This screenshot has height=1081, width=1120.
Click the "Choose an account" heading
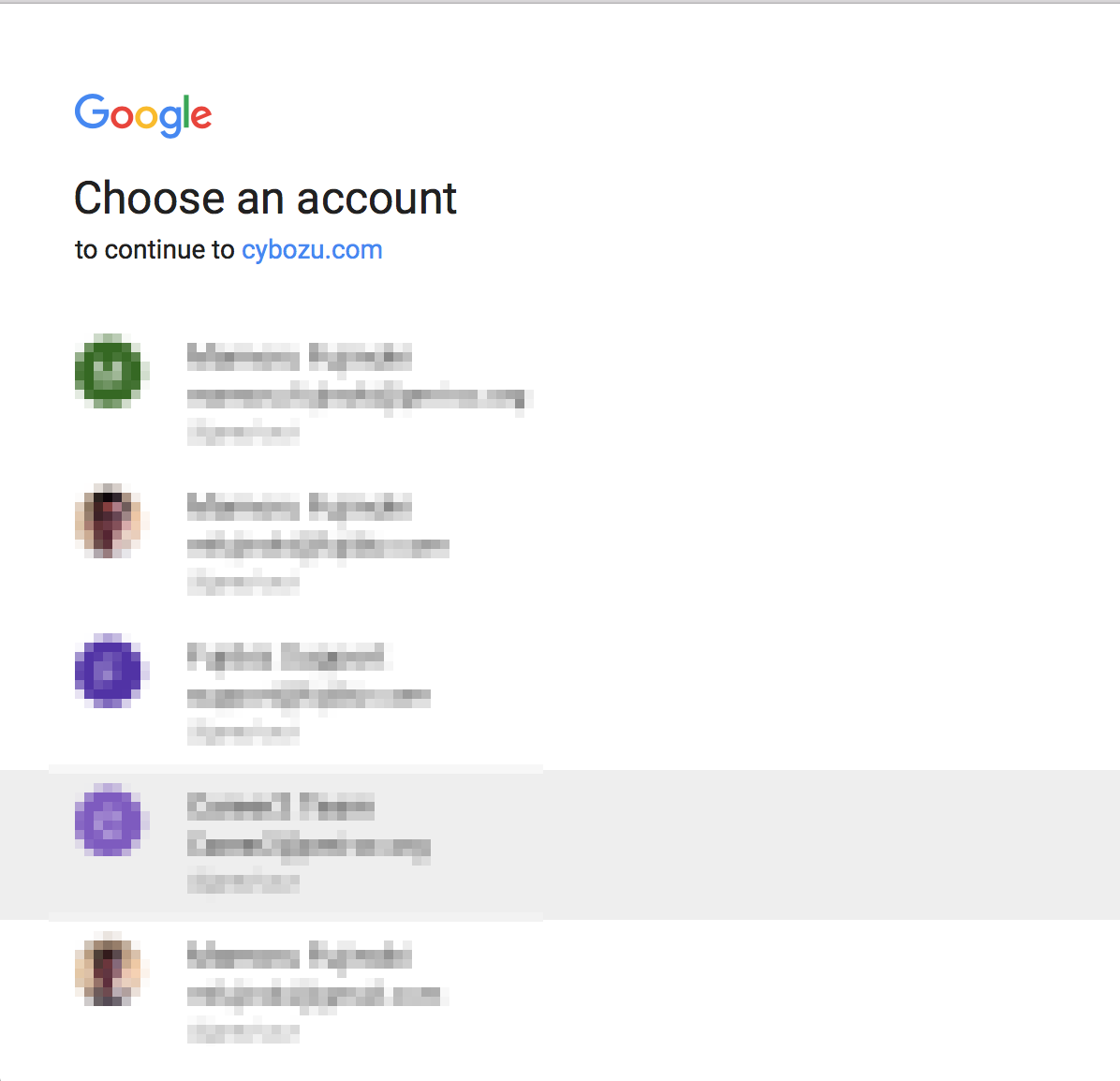(266, 199)
